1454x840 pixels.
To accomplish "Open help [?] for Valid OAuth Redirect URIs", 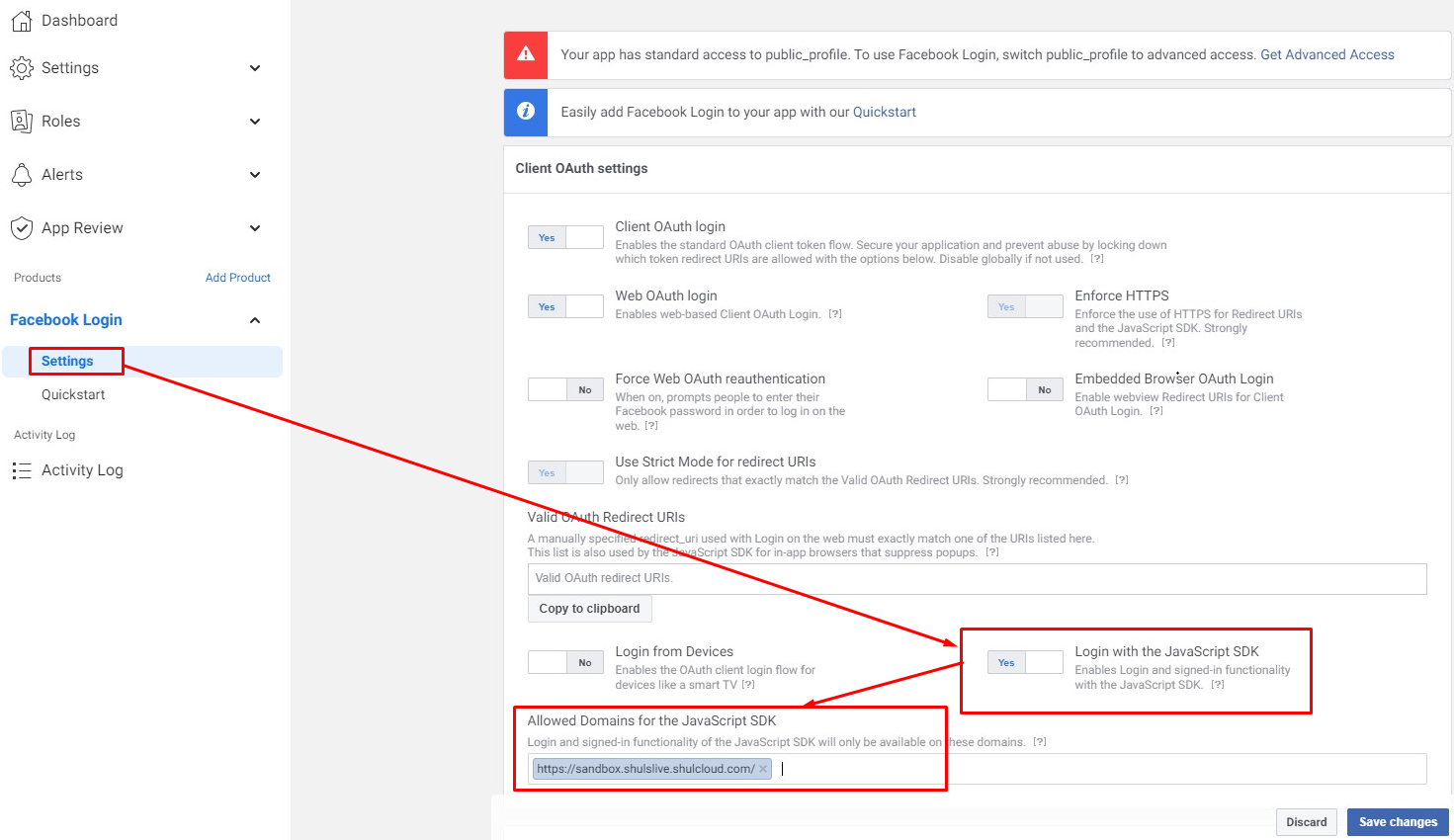I will (x=992, y=552).
